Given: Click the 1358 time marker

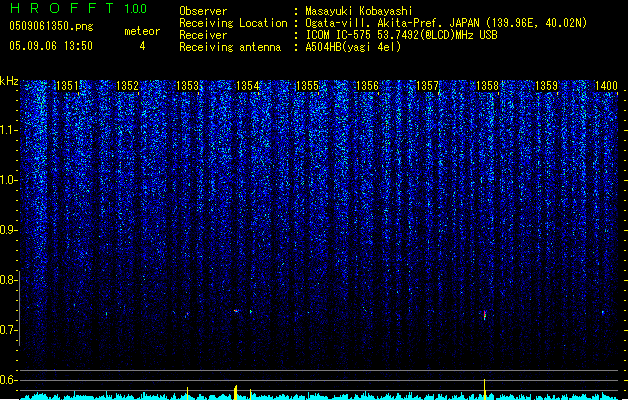Looking at the screenshot, I should [487, 85].
